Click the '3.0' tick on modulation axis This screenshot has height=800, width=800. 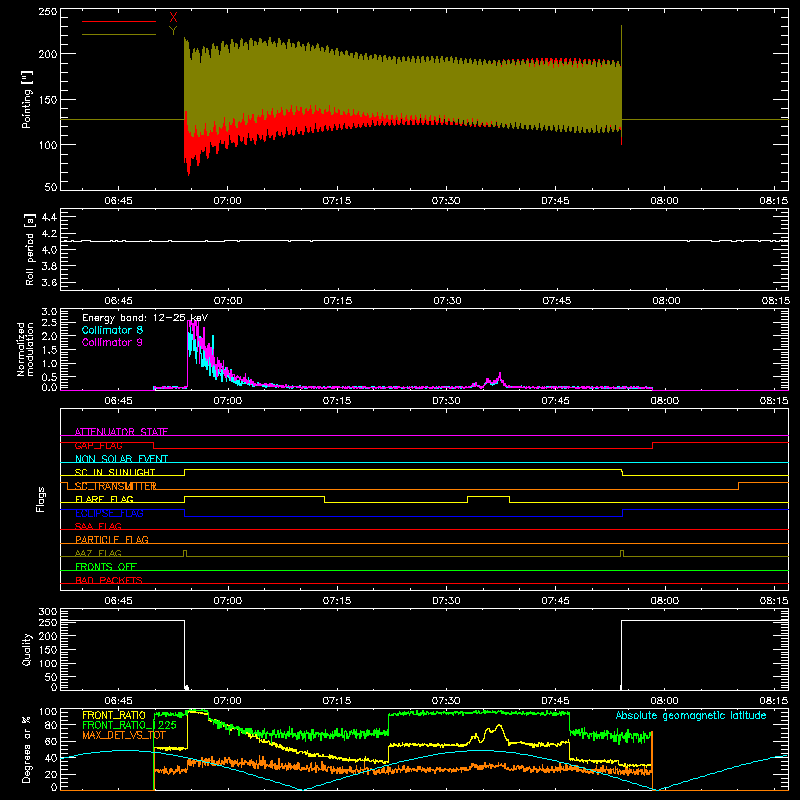pyautogui.click(x=49, y=312)
